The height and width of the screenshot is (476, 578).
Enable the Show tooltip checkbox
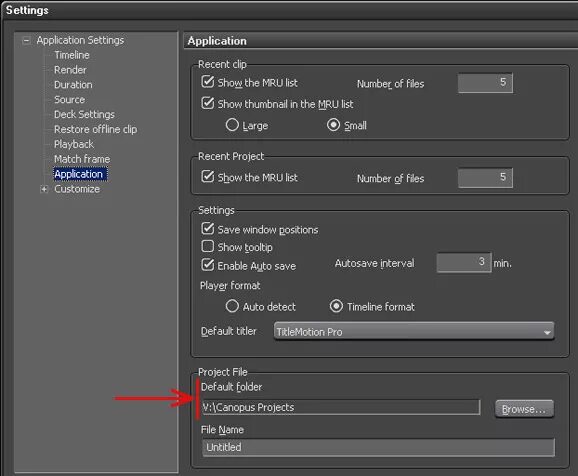pyautogui.click(x=208, y=246)
